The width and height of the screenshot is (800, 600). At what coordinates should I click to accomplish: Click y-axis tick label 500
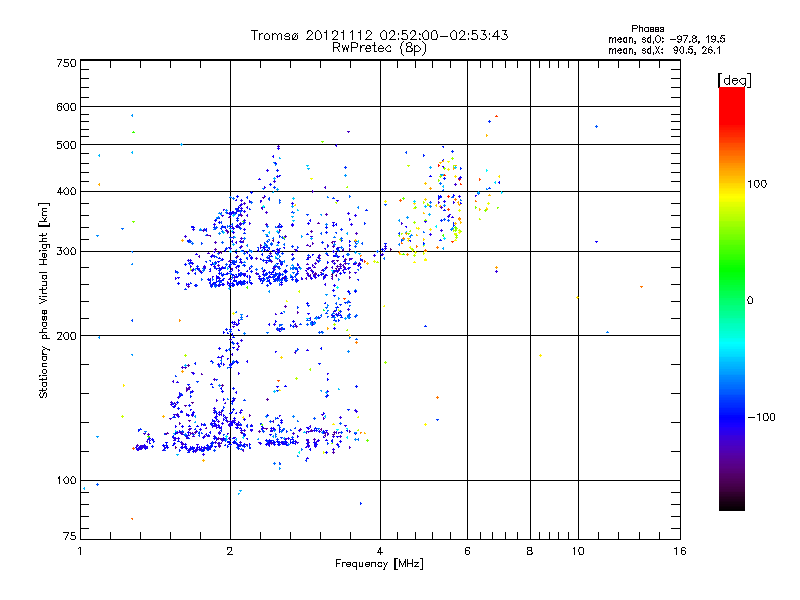(x=66, y=145)
